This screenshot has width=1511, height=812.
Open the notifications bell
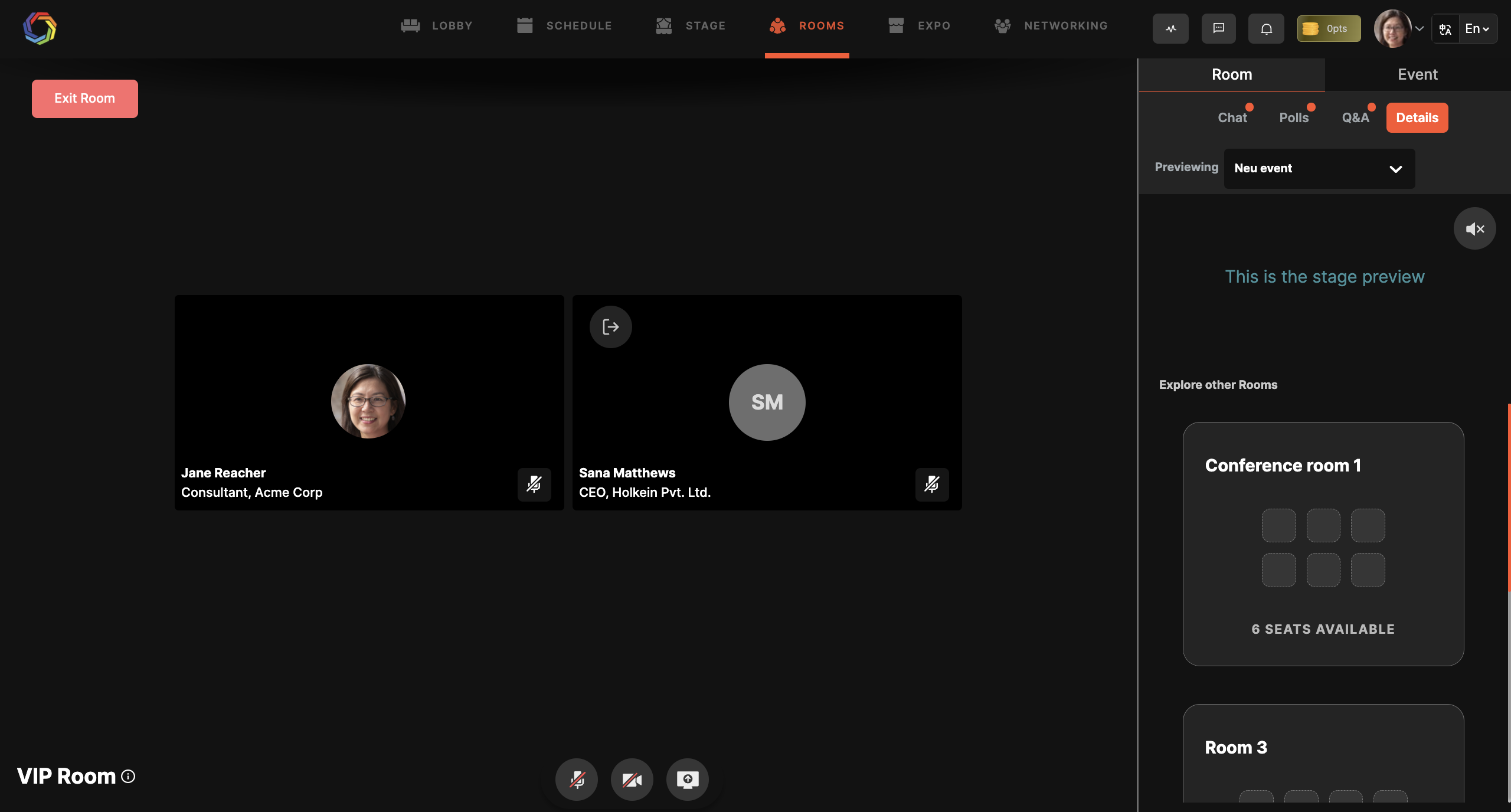pos(1266,29)
